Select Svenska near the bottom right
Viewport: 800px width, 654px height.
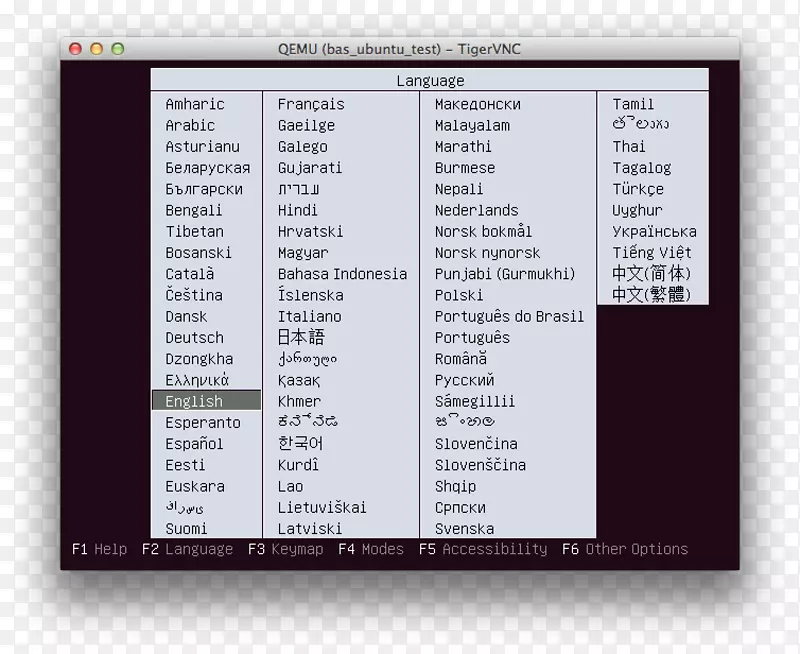point(463,528)
